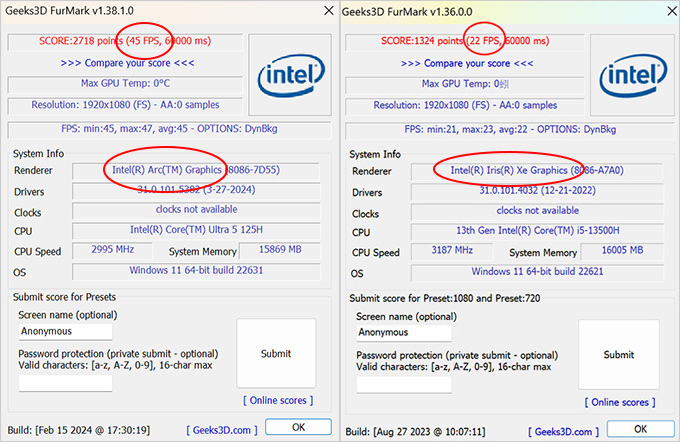Focus screen name field in v1.36.0.0 window
The height and width of the screenshot is (442, 680).
pyautogui.click(x=404, y=333)
